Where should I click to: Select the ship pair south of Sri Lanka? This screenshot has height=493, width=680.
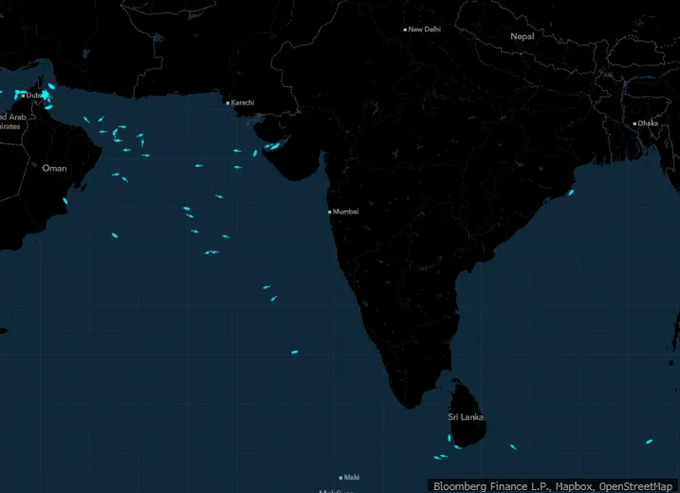(x=440, y=457)
